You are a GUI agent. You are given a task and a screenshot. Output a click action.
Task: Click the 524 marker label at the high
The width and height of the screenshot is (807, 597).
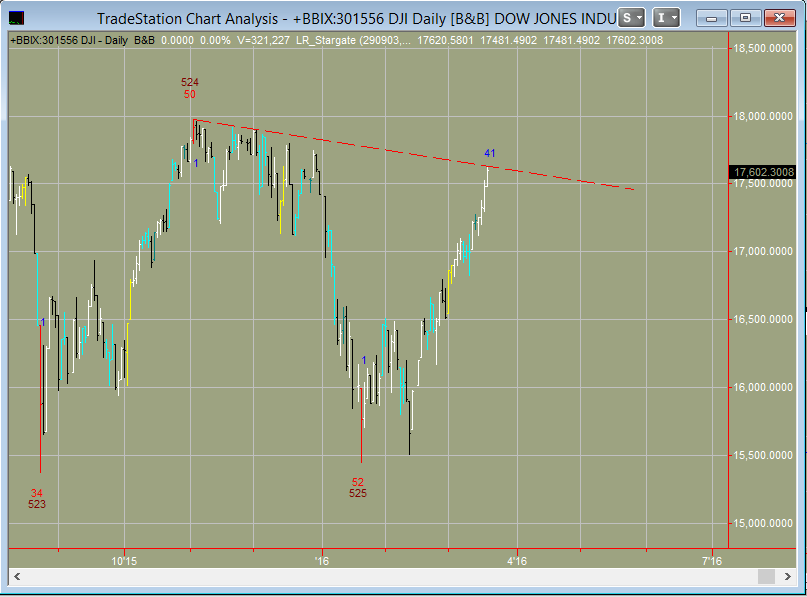[190, 82]
